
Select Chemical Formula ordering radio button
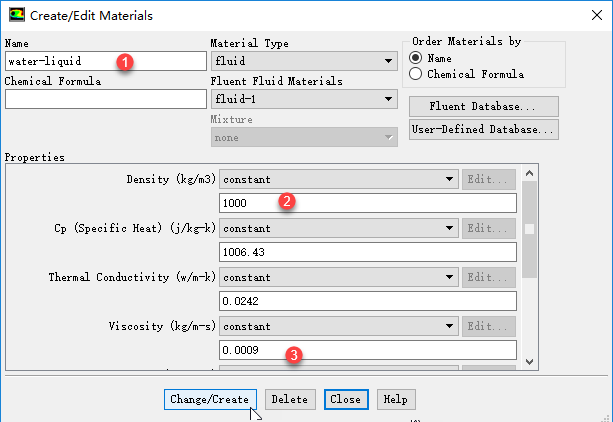(416, 74)
